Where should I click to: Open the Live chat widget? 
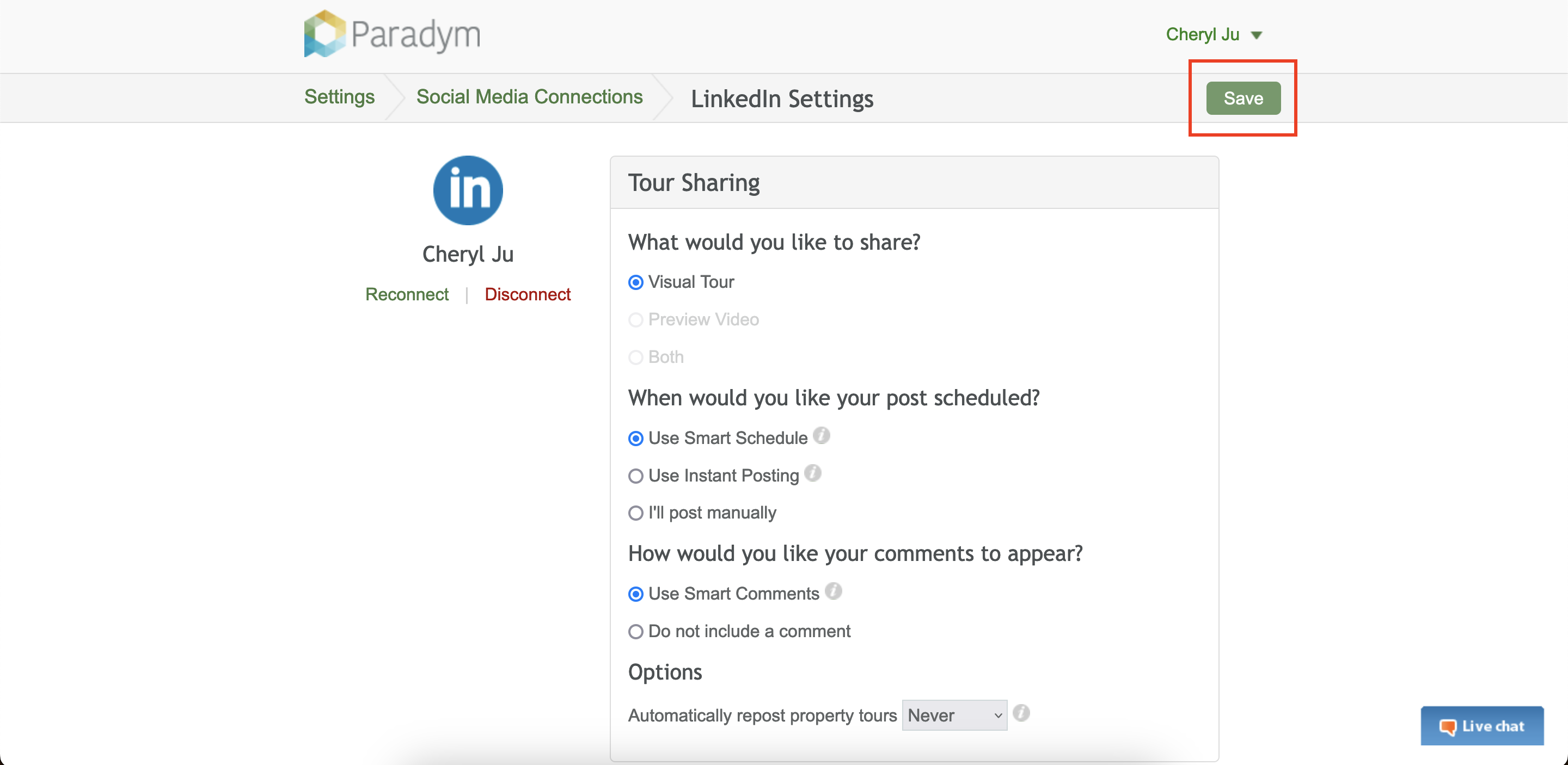pos(1481,725)
